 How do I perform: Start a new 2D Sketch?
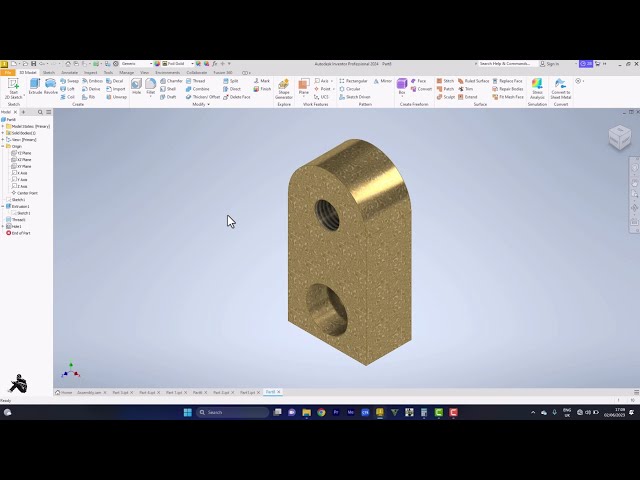tap(13, 89)
